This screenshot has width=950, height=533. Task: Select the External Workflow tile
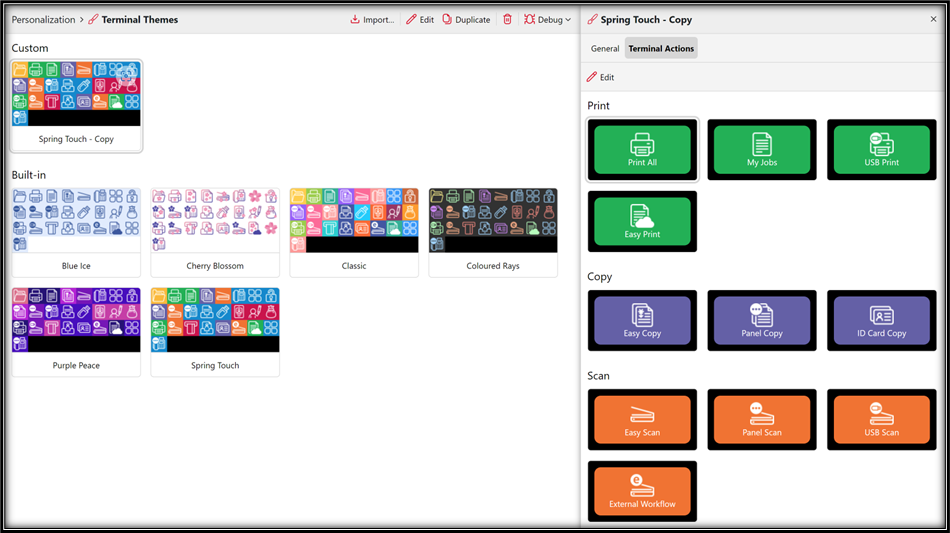[x=642, y=491]
